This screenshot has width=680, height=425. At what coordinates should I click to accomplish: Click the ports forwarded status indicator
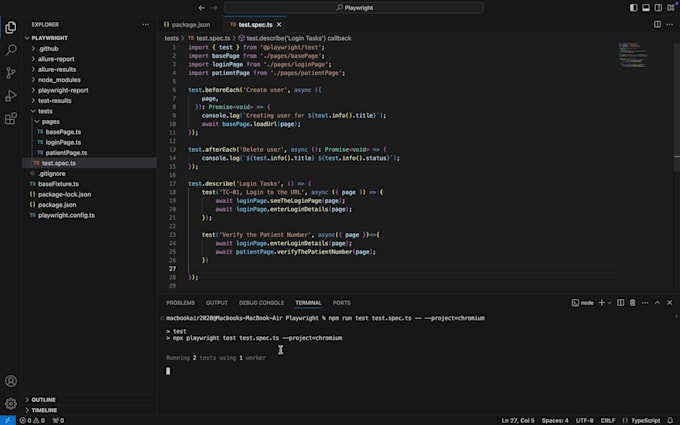[x=58, y=420]
